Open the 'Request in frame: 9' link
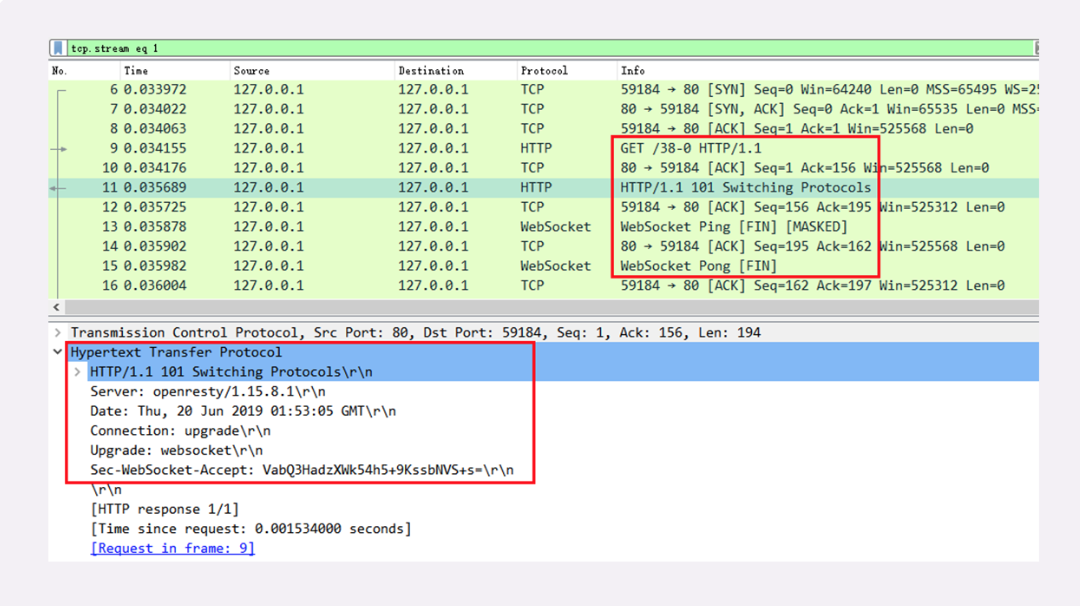Viewport: 1080px width, 606px height. (x=172, y=548)
